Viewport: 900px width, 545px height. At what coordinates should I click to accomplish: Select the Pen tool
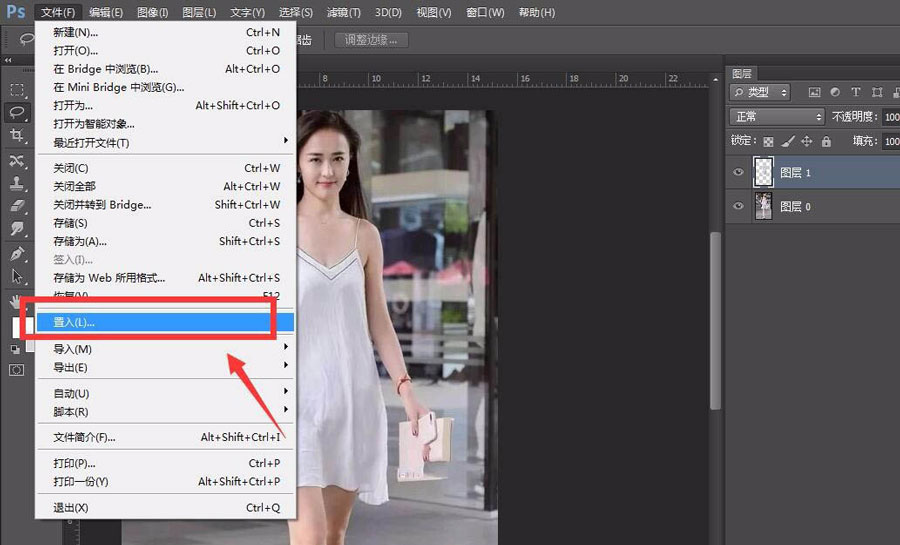point(17,253)
